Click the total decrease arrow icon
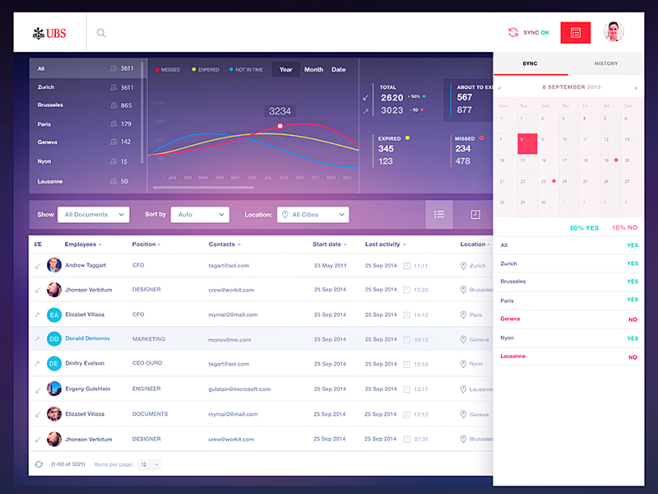The image size is (658, 494). 366,97
